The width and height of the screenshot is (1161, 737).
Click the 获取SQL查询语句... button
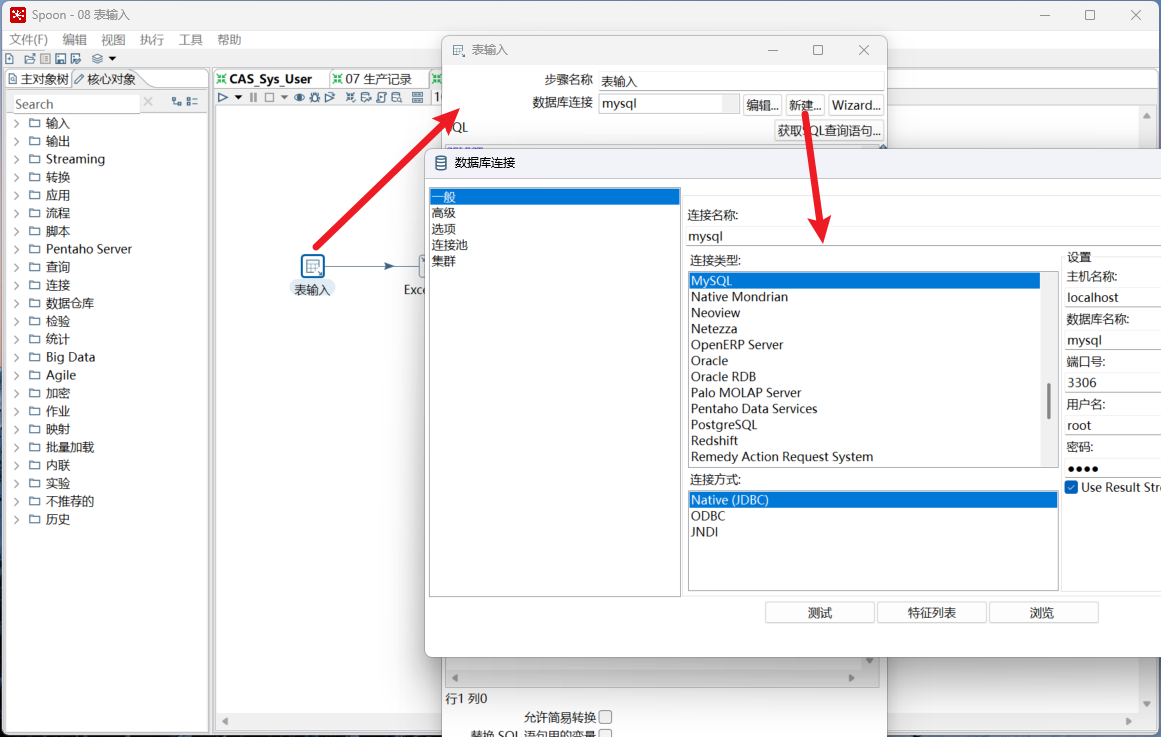829,130
